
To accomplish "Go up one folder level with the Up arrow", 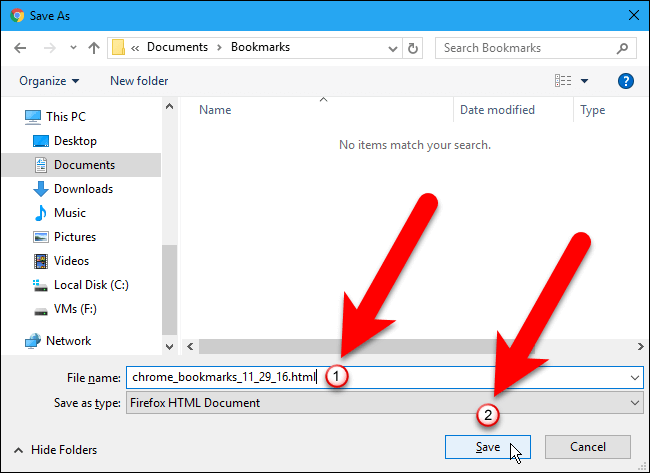I will point(94,48).
